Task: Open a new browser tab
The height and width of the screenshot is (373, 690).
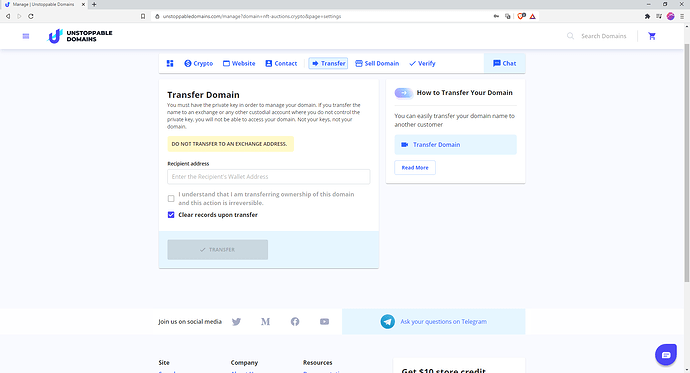Action: point(94,4)
